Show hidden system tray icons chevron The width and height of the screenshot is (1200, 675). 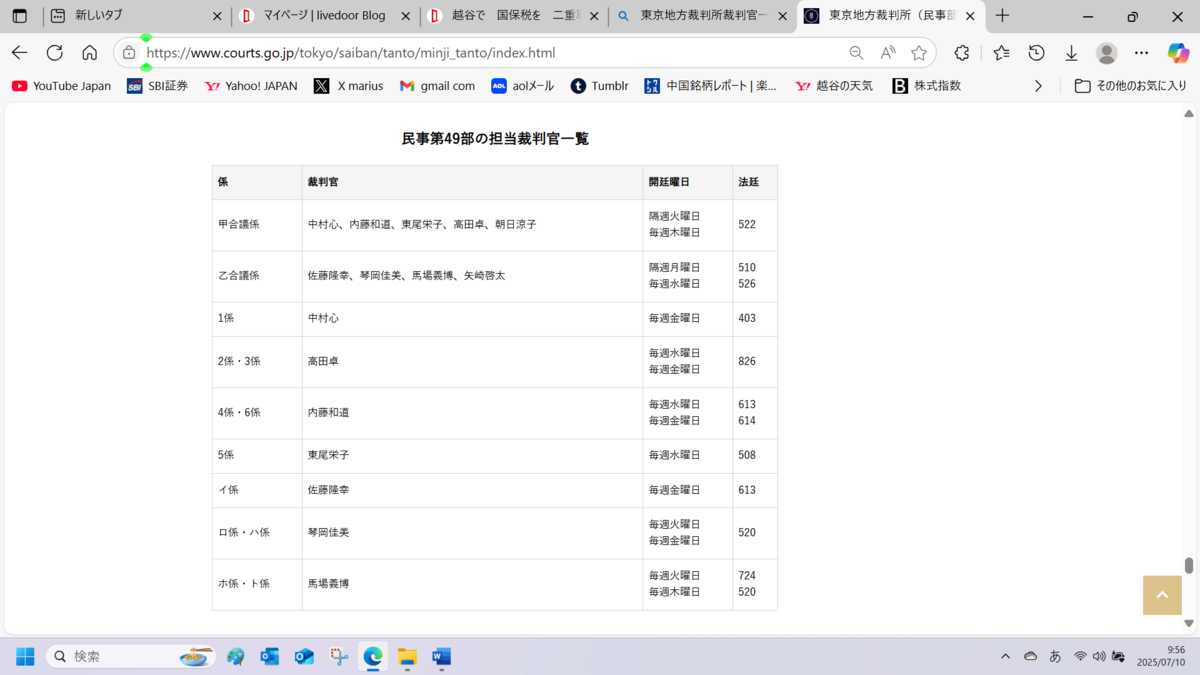pos(1005,657)
